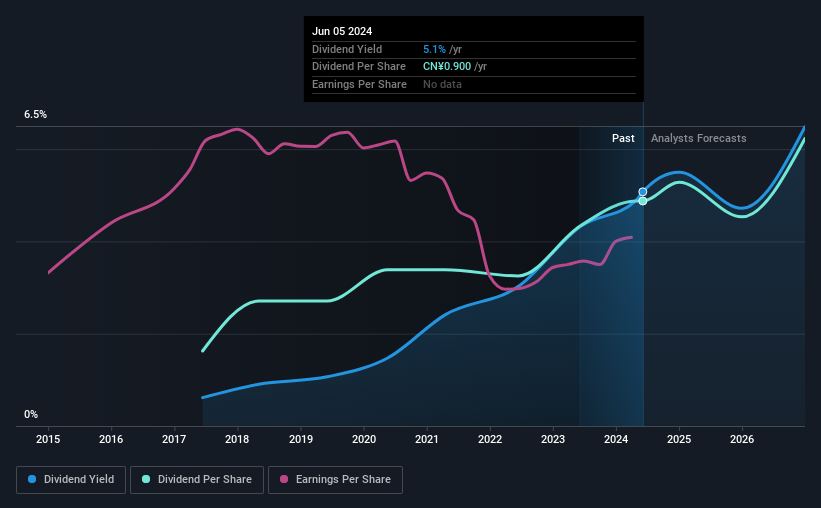Toggle the Dividend Per Share legend series
The height and width of the screenshot is (508, 821).
tap(197, 480)
